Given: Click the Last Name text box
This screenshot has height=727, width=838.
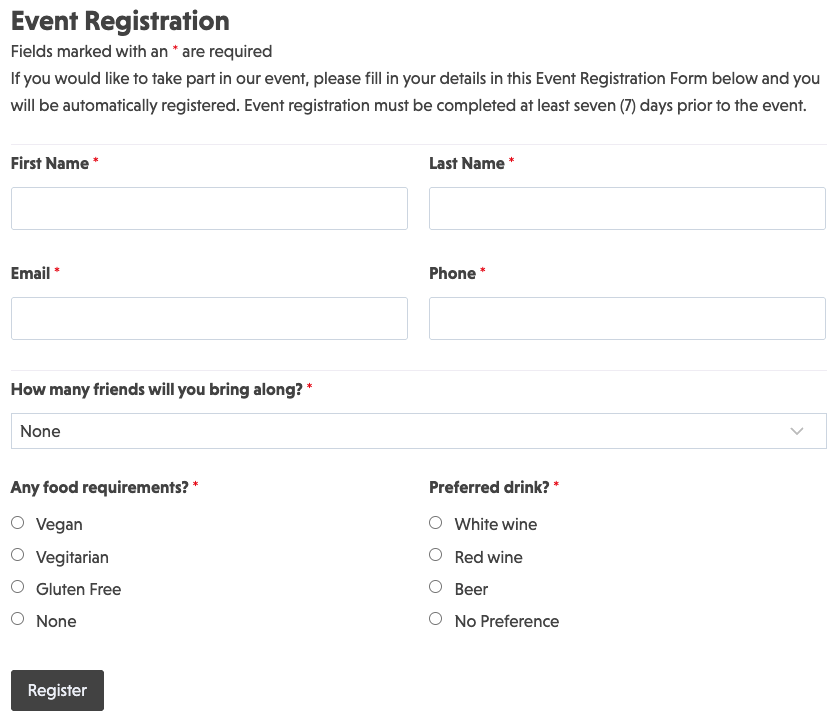Looking at the screenshot, I should click(627, 209).
